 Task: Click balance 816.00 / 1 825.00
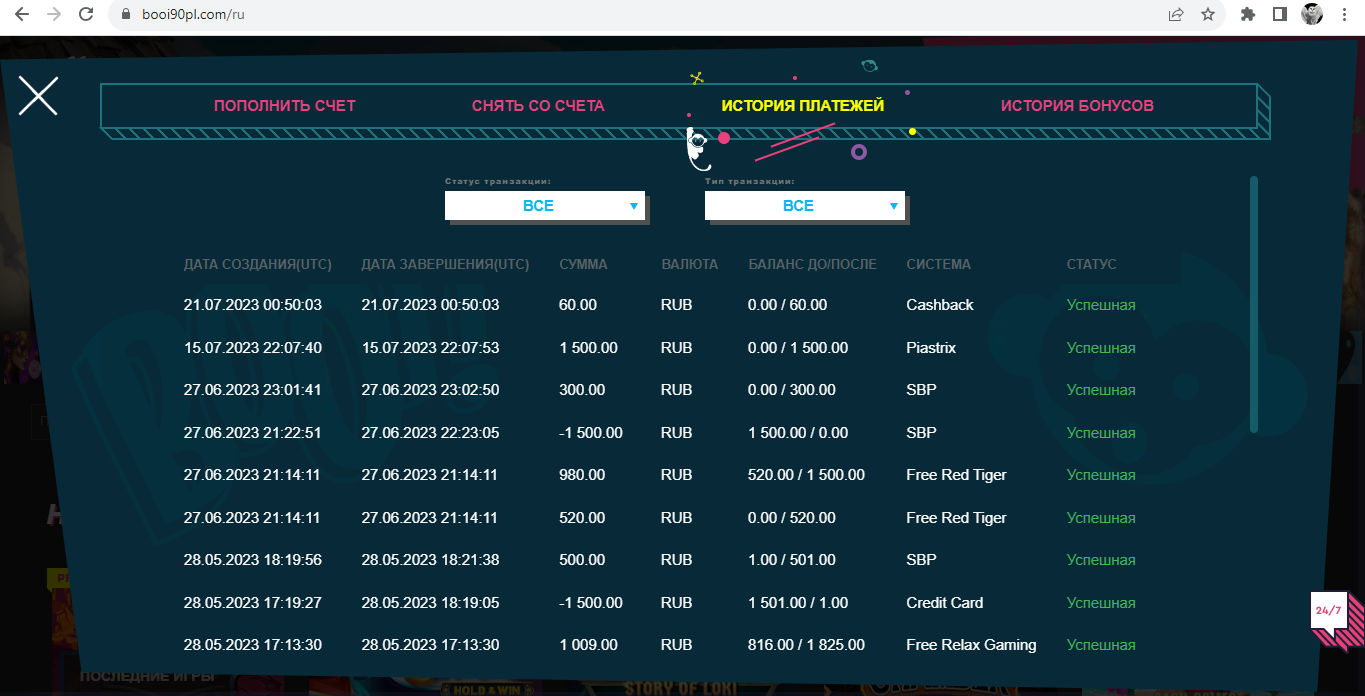pos(806,645)
